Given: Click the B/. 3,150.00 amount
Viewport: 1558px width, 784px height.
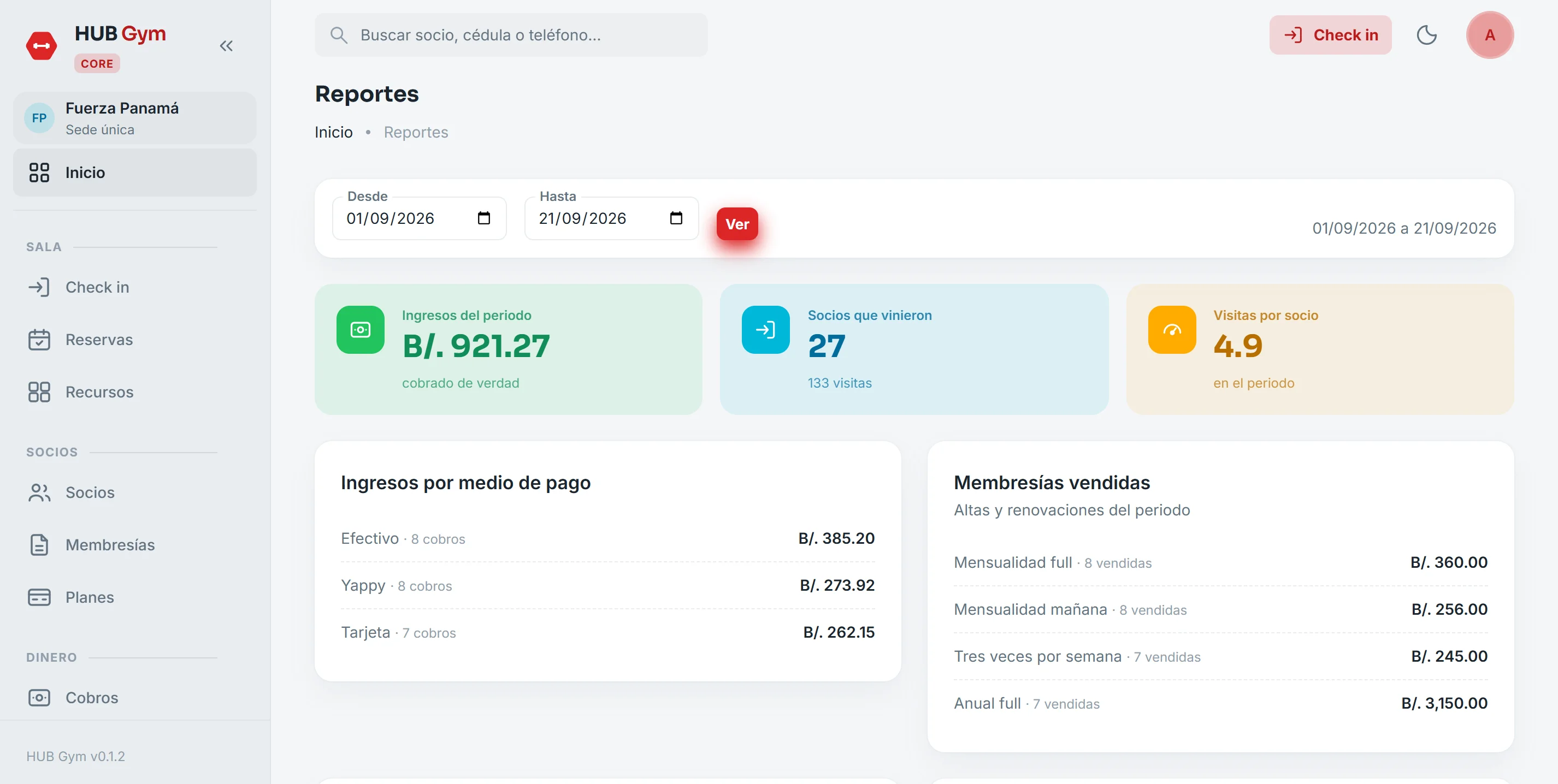Looking at the screenshot, I should click(1444, 704).
